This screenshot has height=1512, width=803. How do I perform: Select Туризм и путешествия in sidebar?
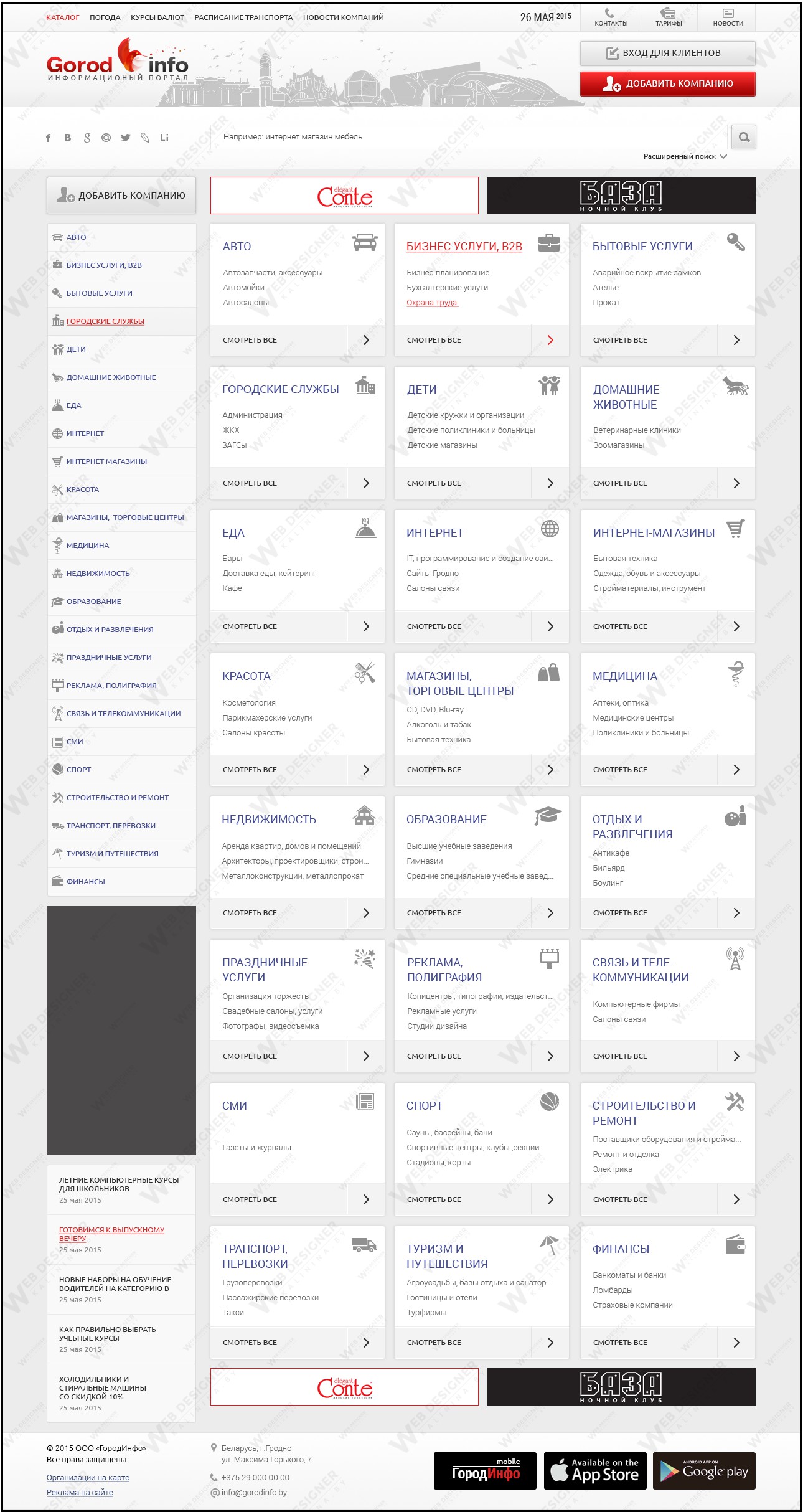121,854
